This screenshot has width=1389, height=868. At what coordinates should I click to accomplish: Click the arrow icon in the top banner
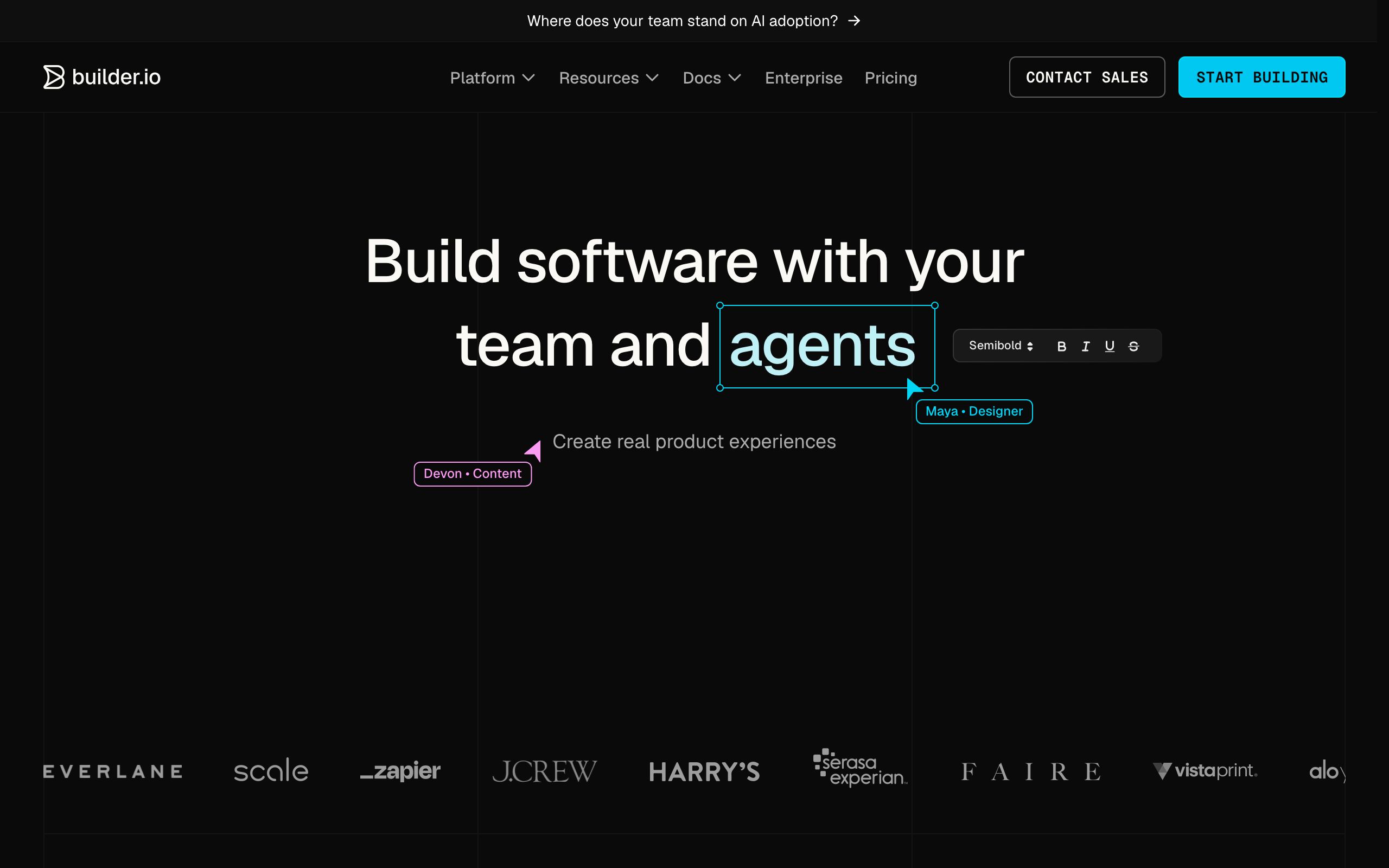point(854,21)
